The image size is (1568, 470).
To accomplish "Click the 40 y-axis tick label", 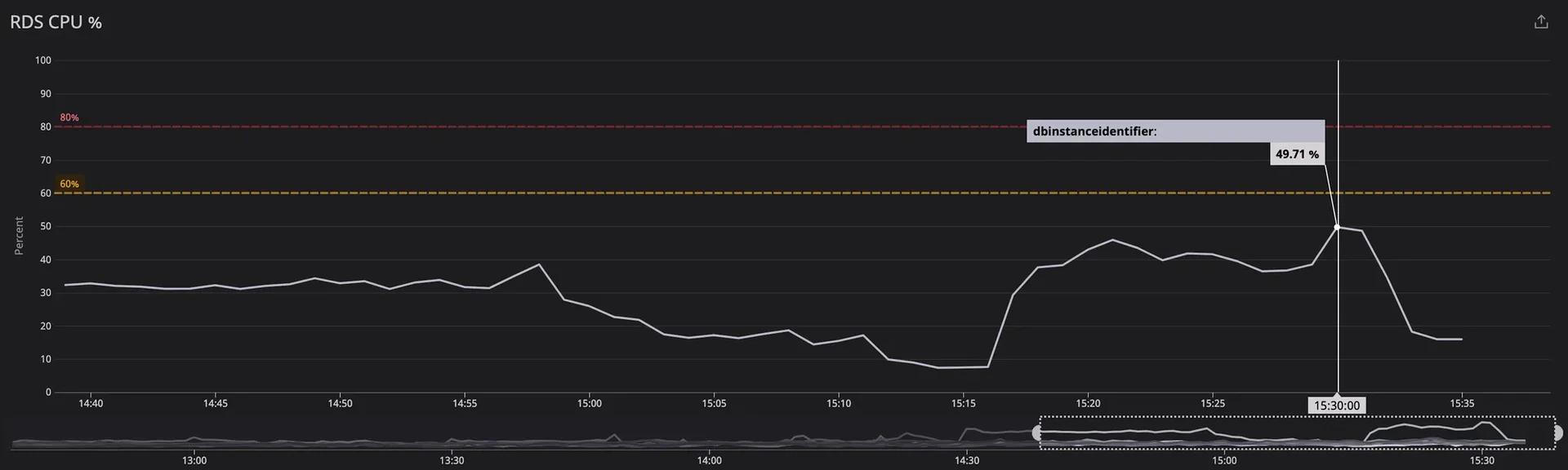I will click(x=46, y=260).
